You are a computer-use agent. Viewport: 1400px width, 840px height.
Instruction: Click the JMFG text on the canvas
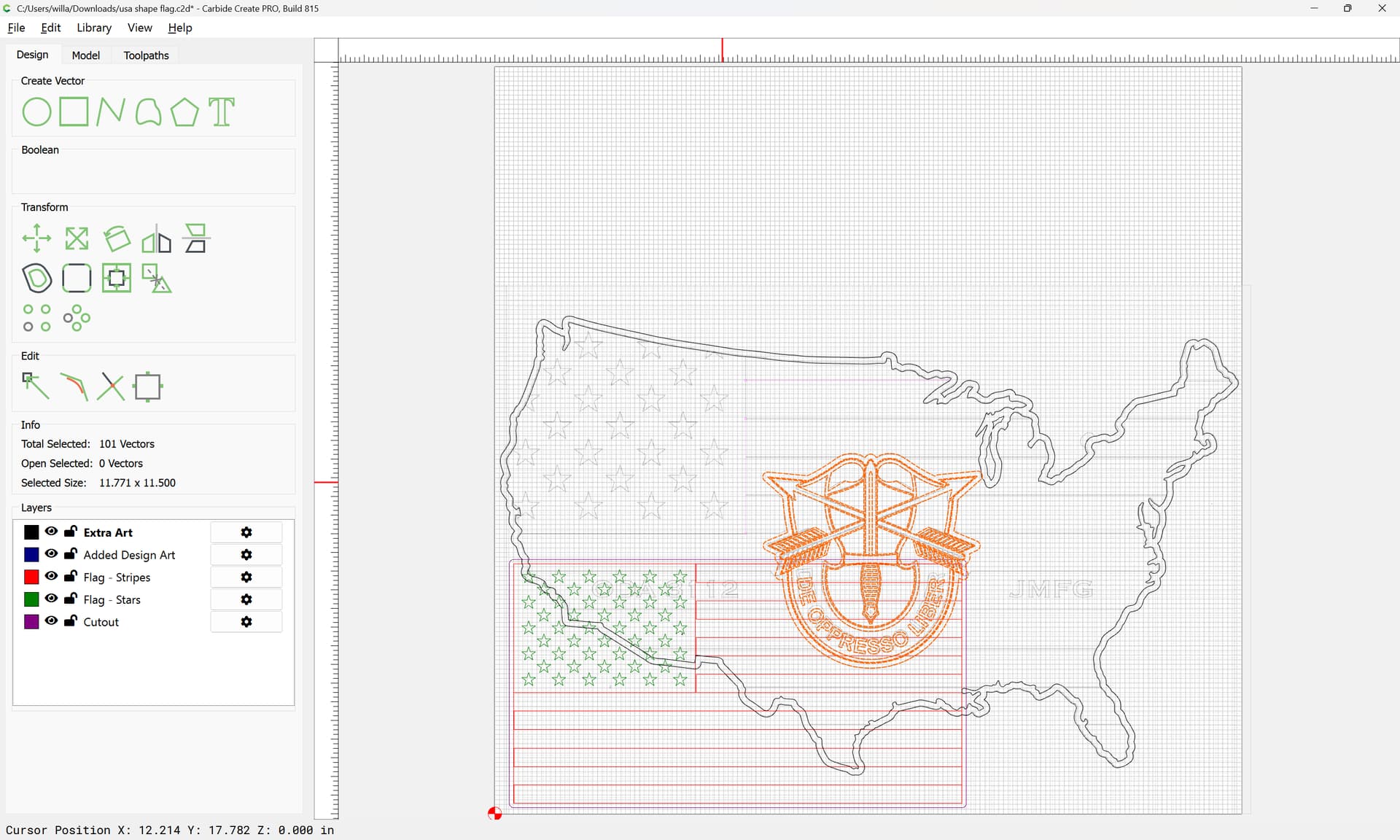click(x=1051, y=589)
